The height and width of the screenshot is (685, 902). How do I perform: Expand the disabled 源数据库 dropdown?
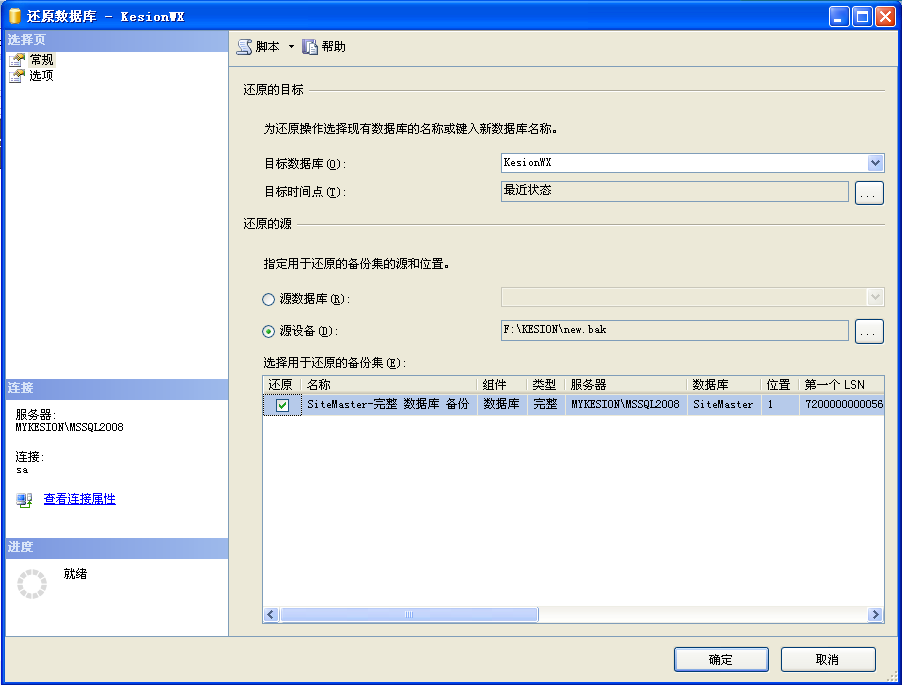[x=875, y=297]
